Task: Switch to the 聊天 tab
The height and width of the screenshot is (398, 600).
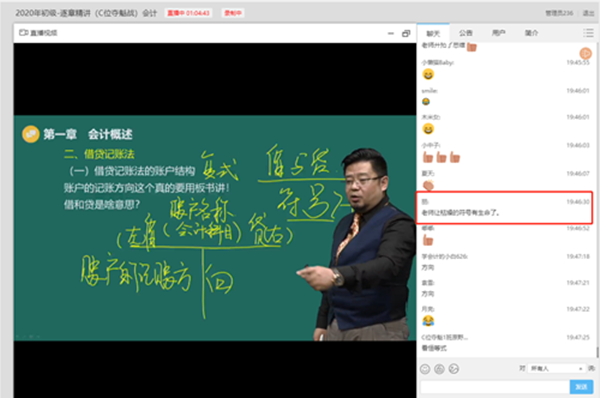Action: point(433,33)
